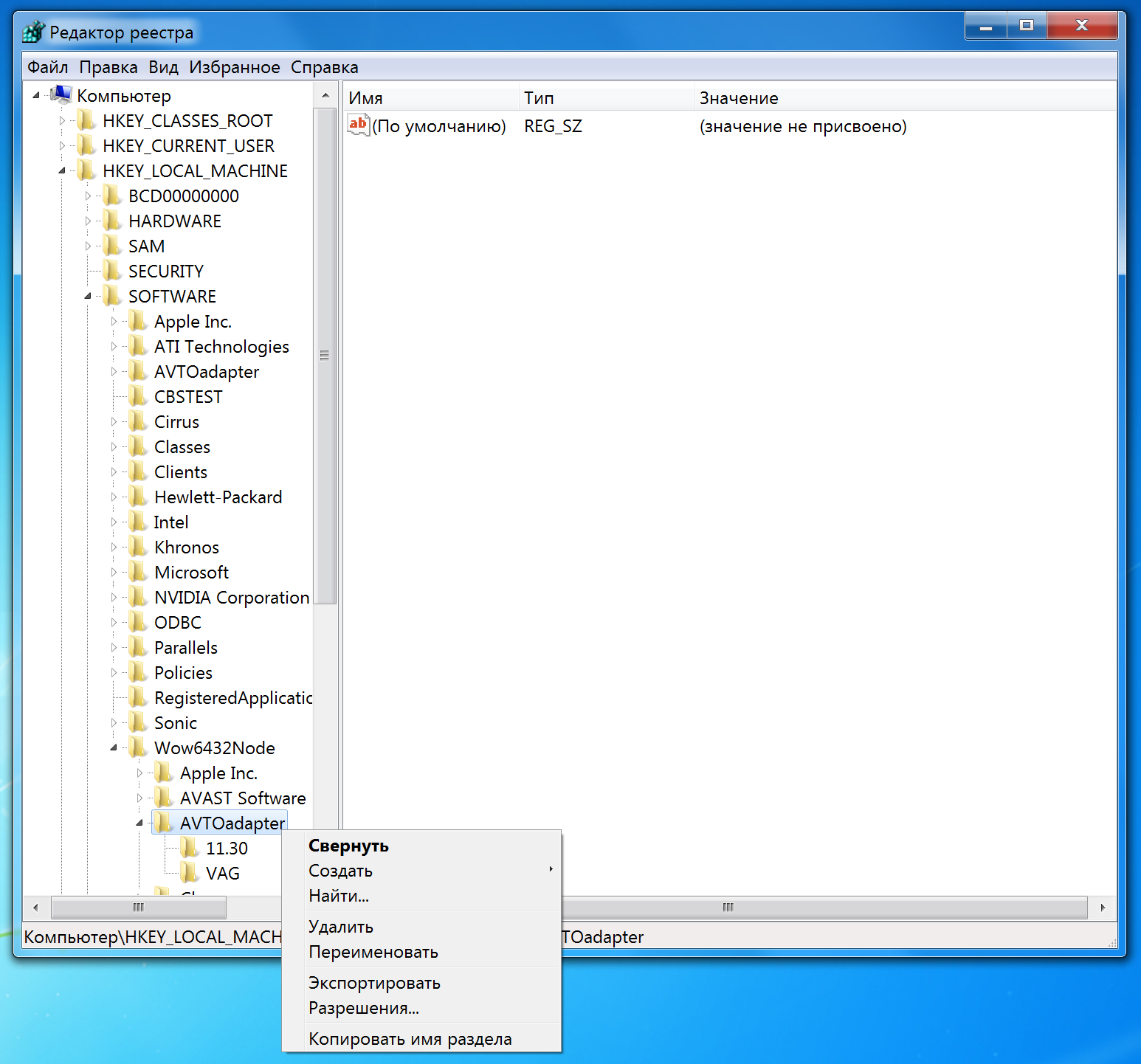Click the tree panel's vertical scrollbar thumb
Viewport: 1141px width, 1064px height.
(324, 355)
